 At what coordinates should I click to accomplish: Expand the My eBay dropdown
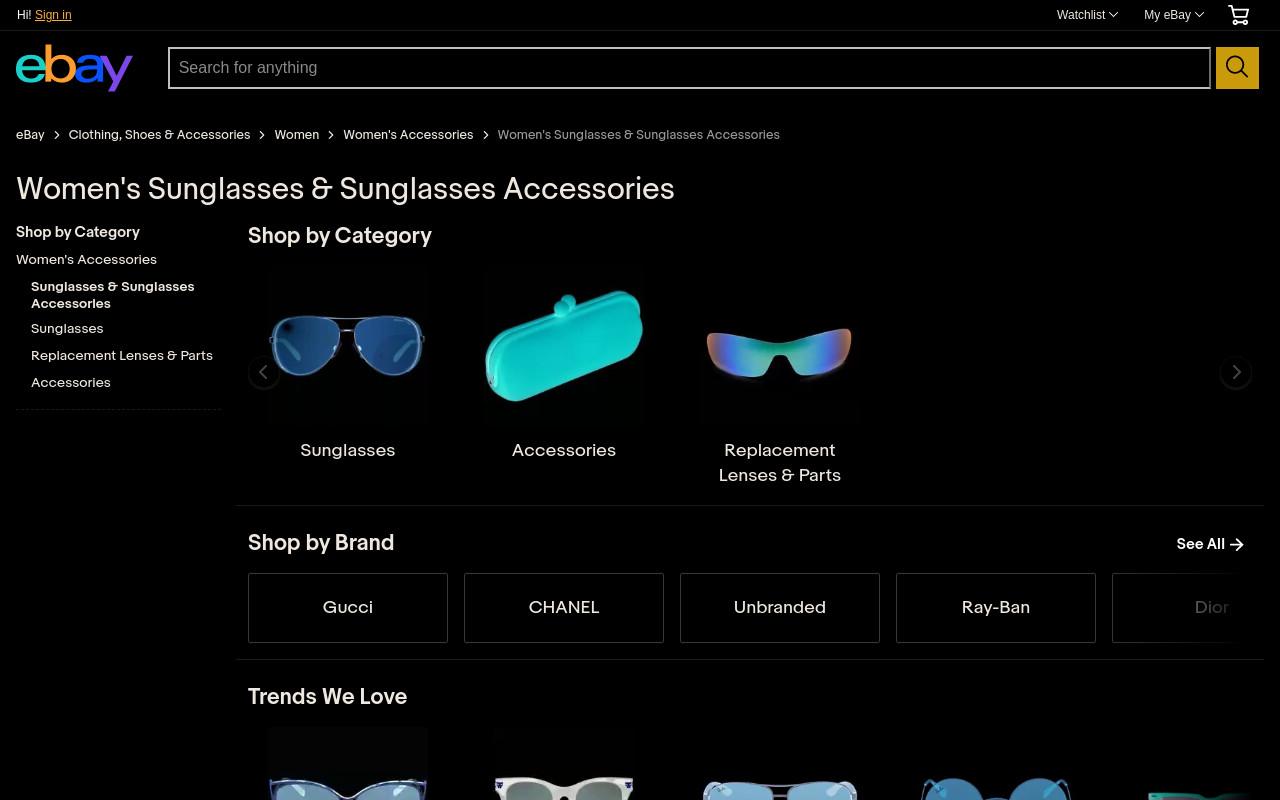tap(1174, 15)
